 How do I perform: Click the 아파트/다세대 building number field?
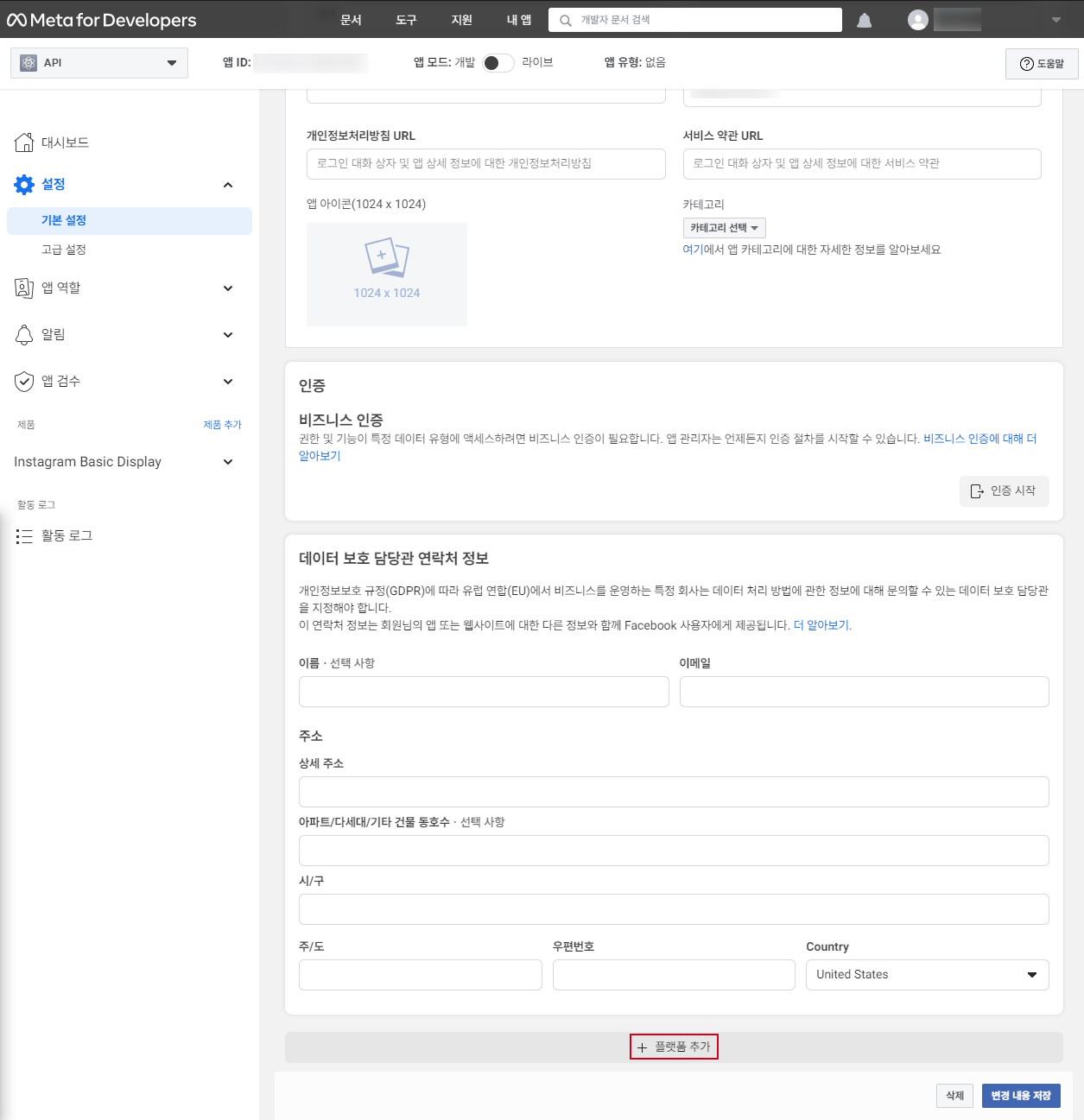pos(674,851)
